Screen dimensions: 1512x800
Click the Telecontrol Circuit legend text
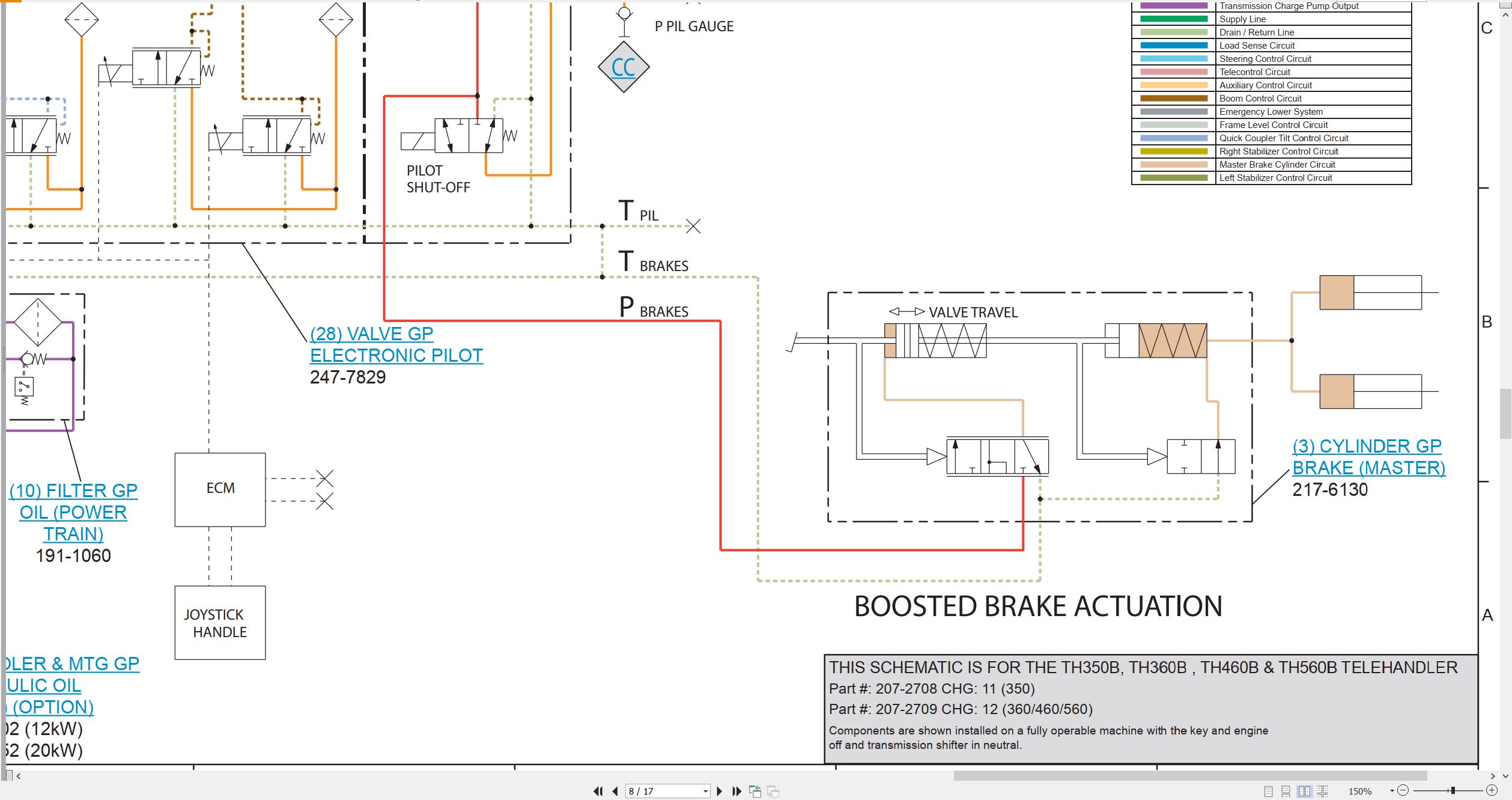1254,72
